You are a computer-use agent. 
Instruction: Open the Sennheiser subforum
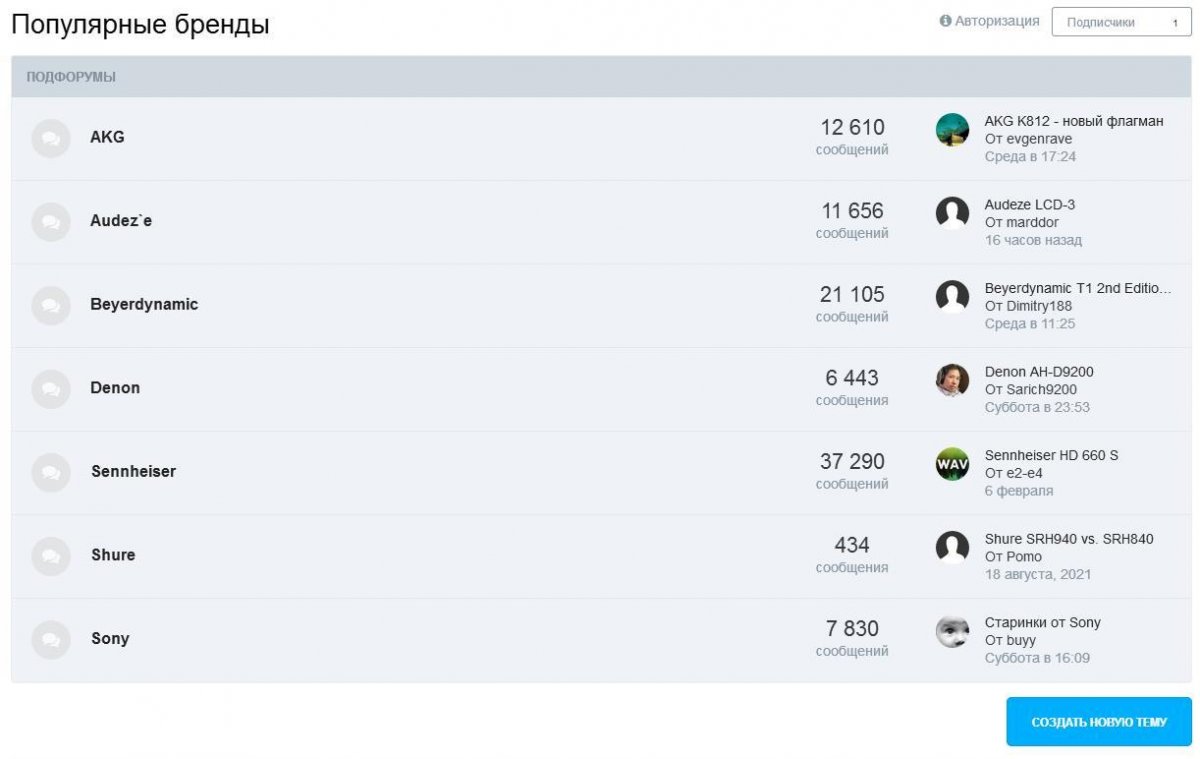click(133, 471)
